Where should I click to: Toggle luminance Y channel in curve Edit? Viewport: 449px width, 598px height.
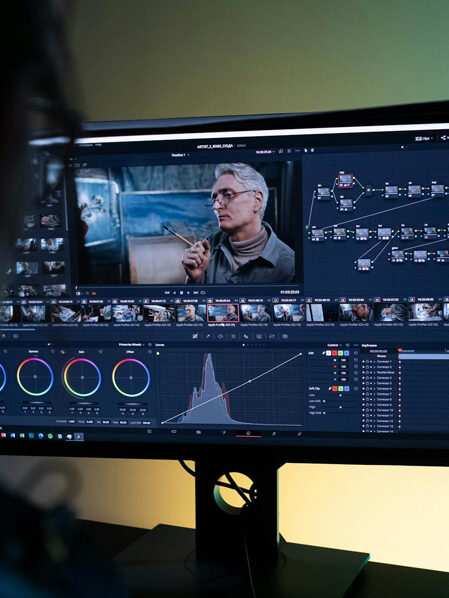tap(328, 354)
